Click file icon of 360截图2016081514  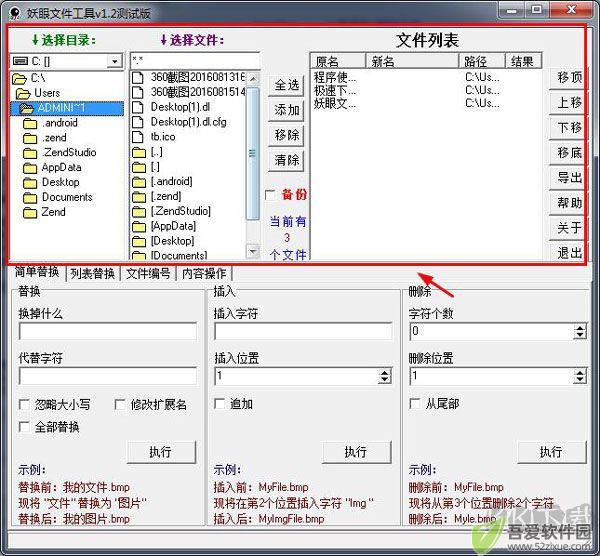[x=138, y=92]
